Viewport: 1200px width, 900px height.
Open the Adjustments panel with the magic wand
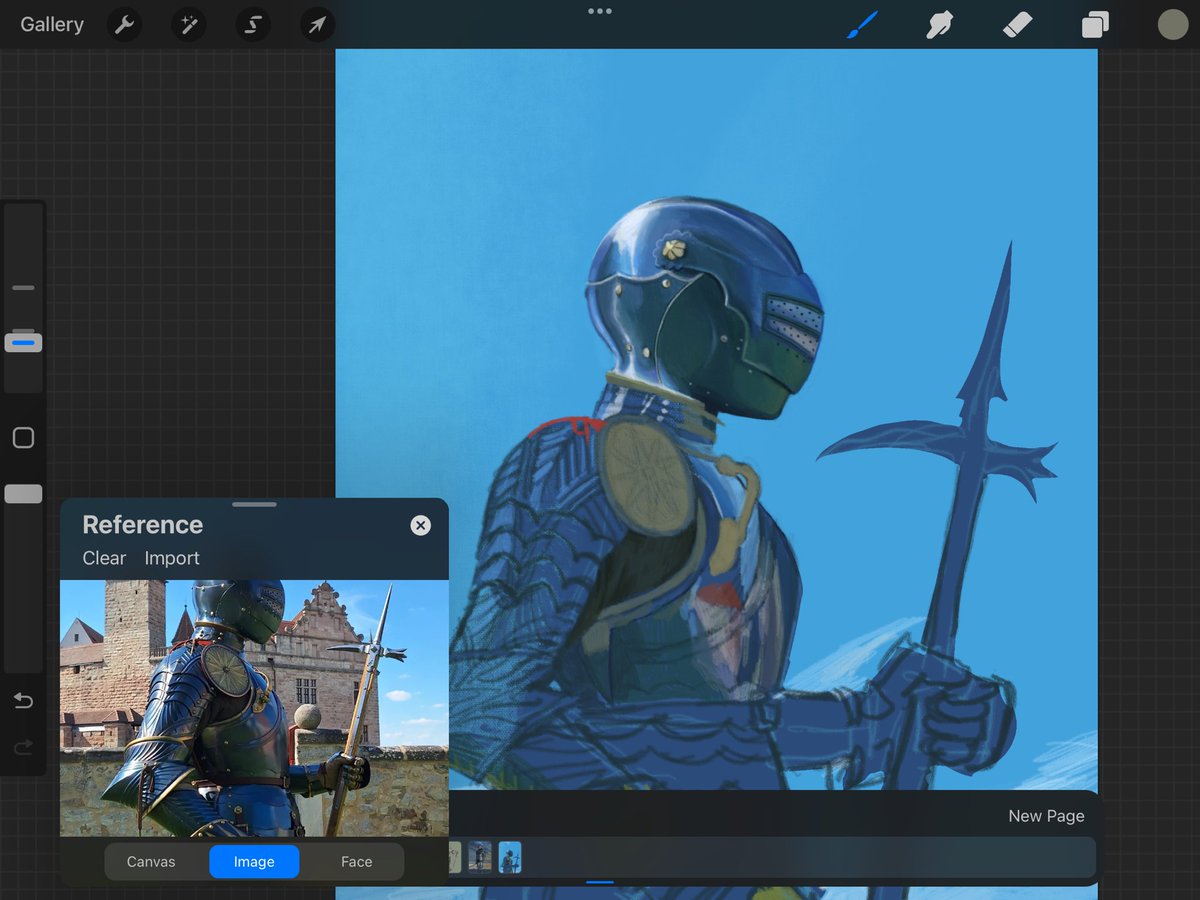188,24
